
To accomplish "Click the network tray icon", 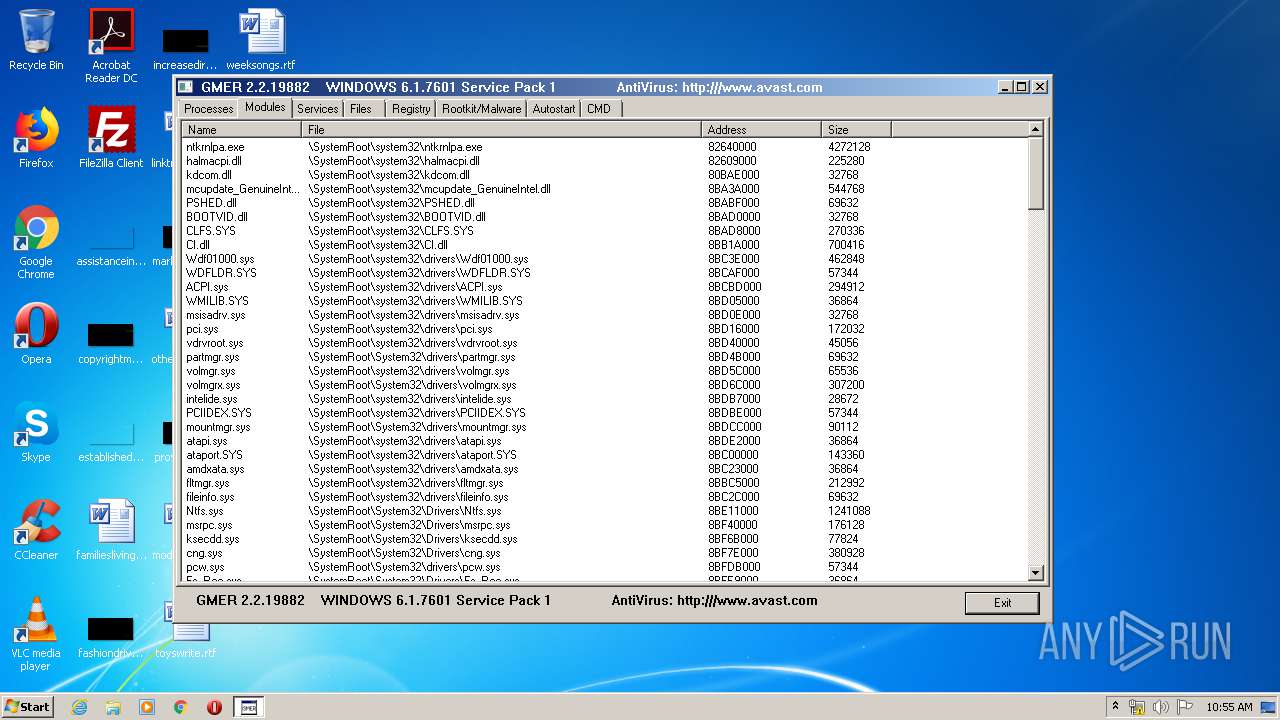I will click(1137, 707).
